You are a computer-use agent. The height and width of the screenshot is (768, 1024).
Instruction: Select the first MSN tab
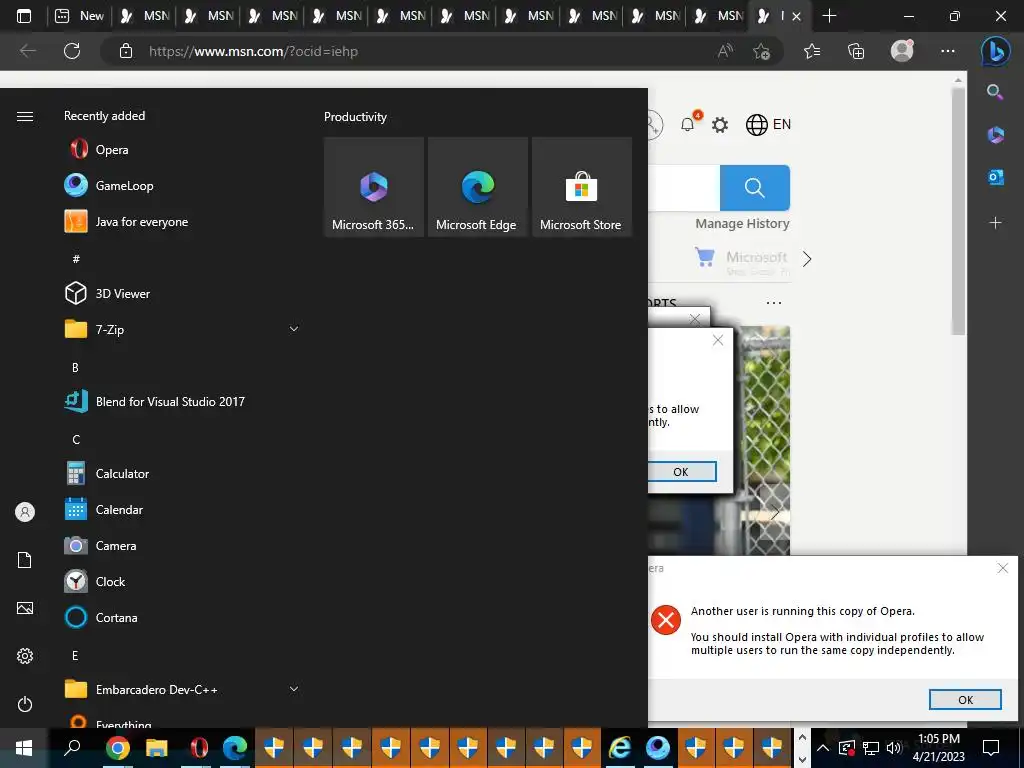click(145, 16)
